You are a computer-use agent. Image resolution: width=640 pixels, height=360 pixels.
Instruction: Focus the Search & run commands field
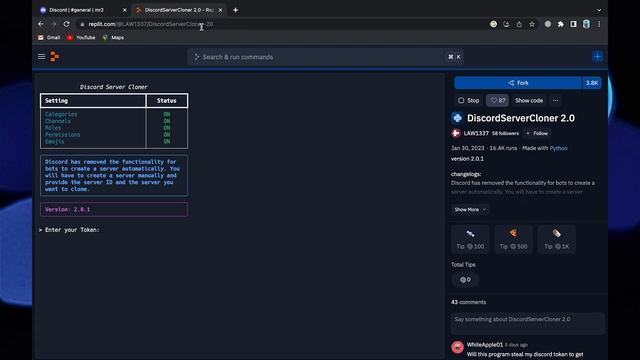tap(325, 57)
